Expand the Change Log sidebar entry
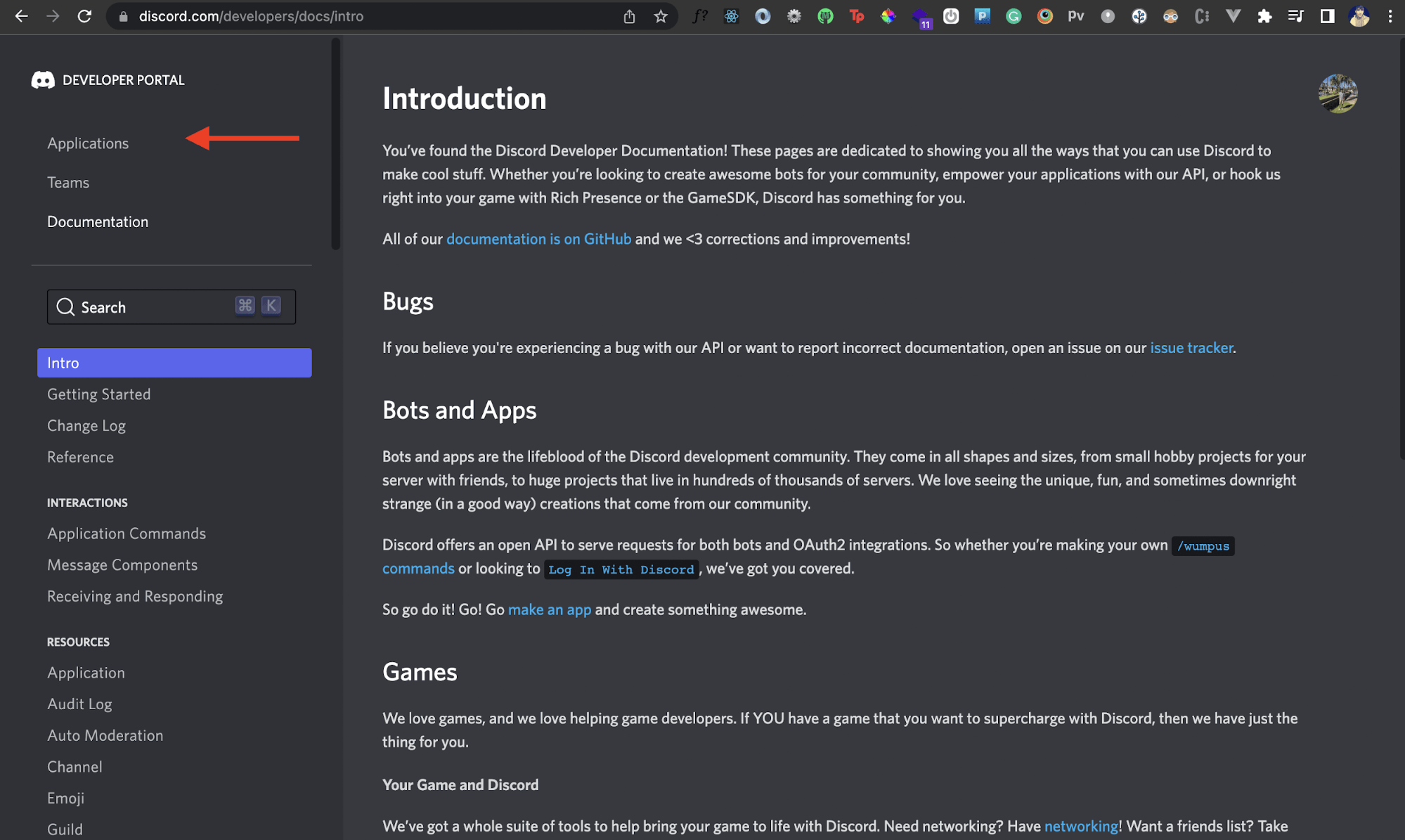The width and height of the screenshot is (1405, 840). (86, 424)
